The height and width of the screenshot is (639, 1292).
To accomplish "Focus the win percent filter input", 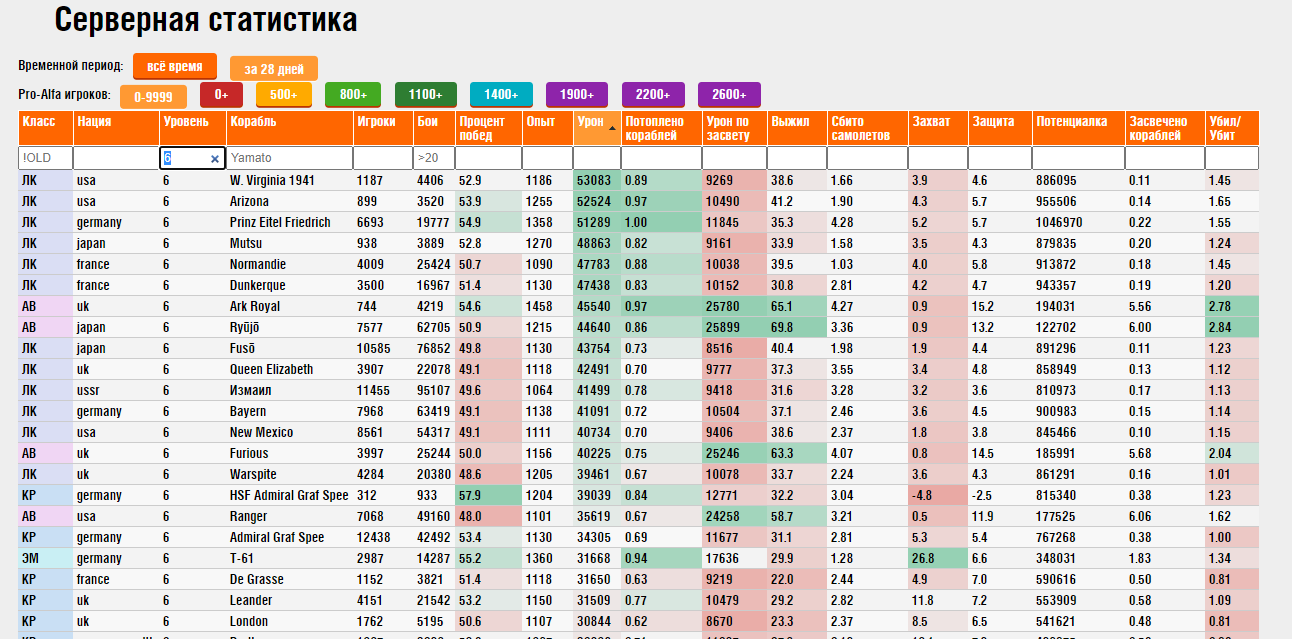I will click(x=488, y=158).
